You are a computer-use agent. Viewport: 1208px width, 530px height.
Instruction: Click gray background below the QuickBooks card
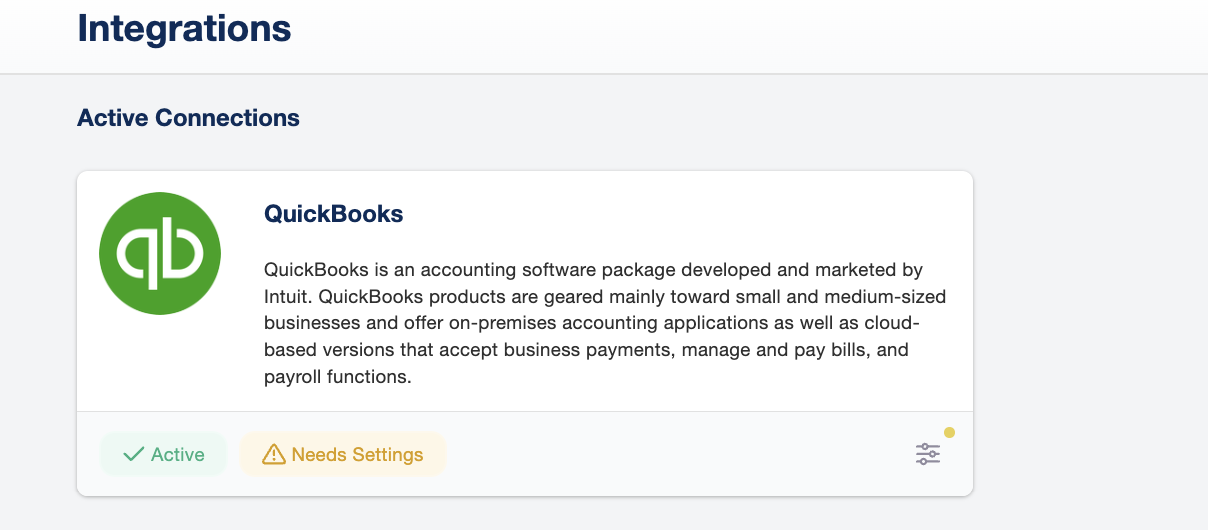click(524, 513)
